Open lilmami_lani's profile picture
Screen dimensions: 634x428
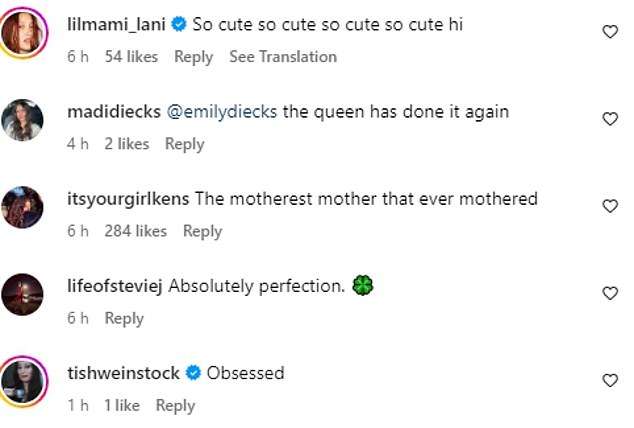(x=22, y=32)
